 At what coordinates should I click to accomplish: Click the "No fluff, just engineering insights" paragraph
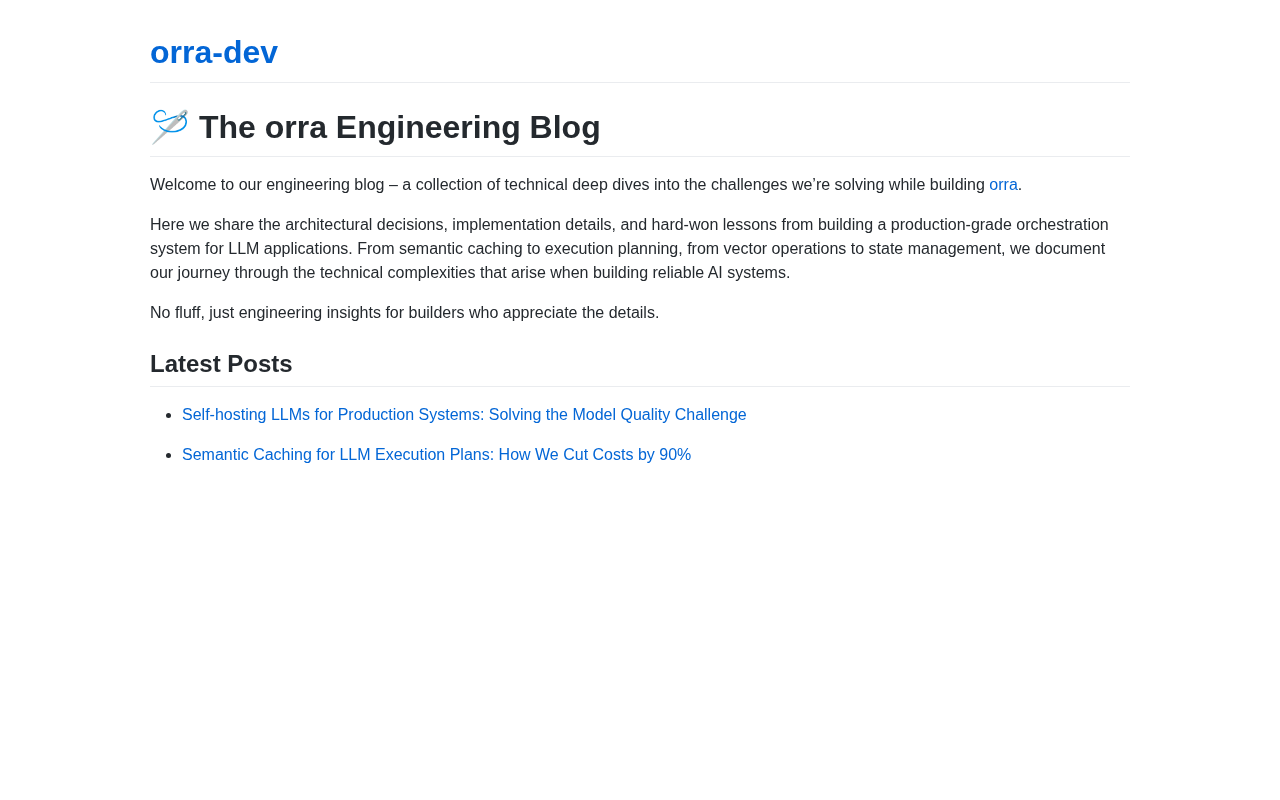point(404,313)
